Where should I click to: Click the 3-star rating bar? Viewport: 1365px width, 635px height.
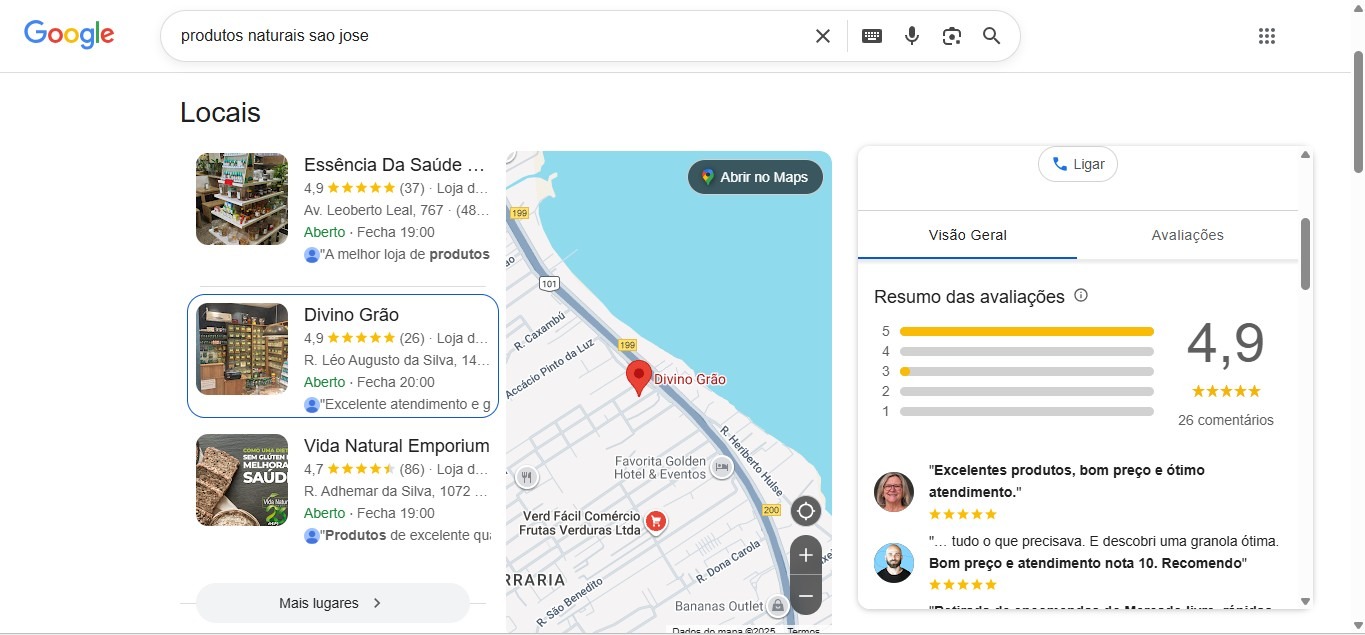coord(1027,371)
